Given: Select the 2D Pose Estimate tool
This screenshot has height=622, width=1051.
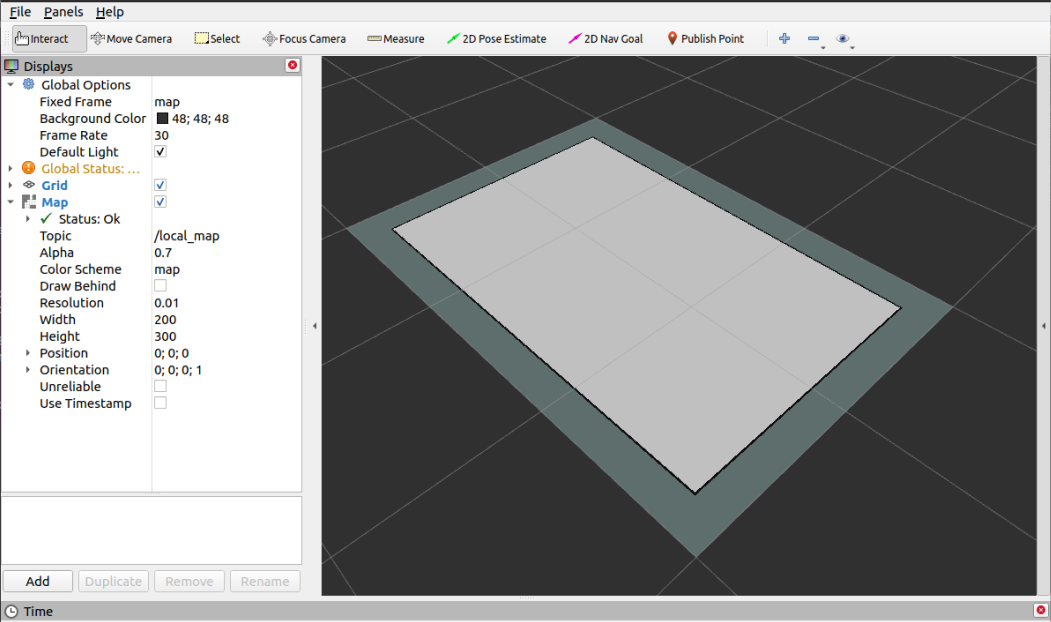Looking at the screenshot, I should [x=496, y=38].
